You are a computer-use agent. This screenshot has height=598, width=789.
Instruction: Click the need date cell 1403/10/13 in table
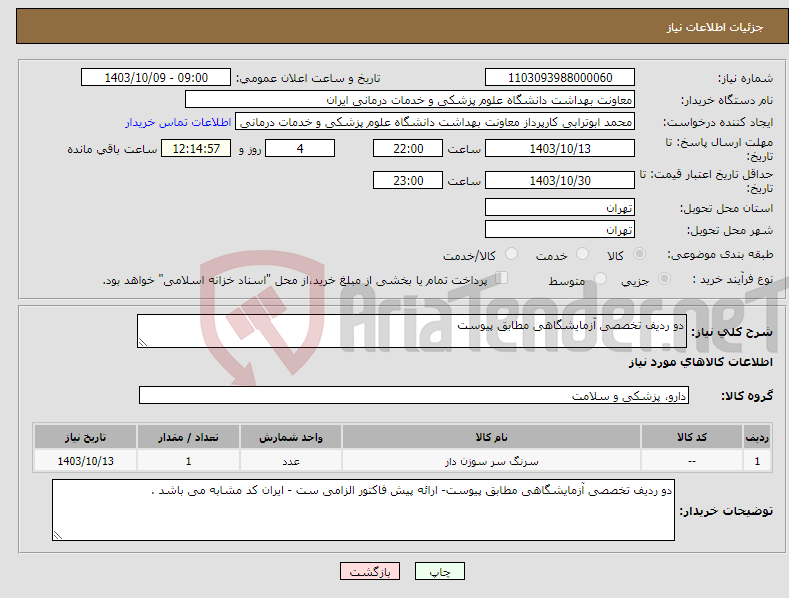click(x=86, y=461)
